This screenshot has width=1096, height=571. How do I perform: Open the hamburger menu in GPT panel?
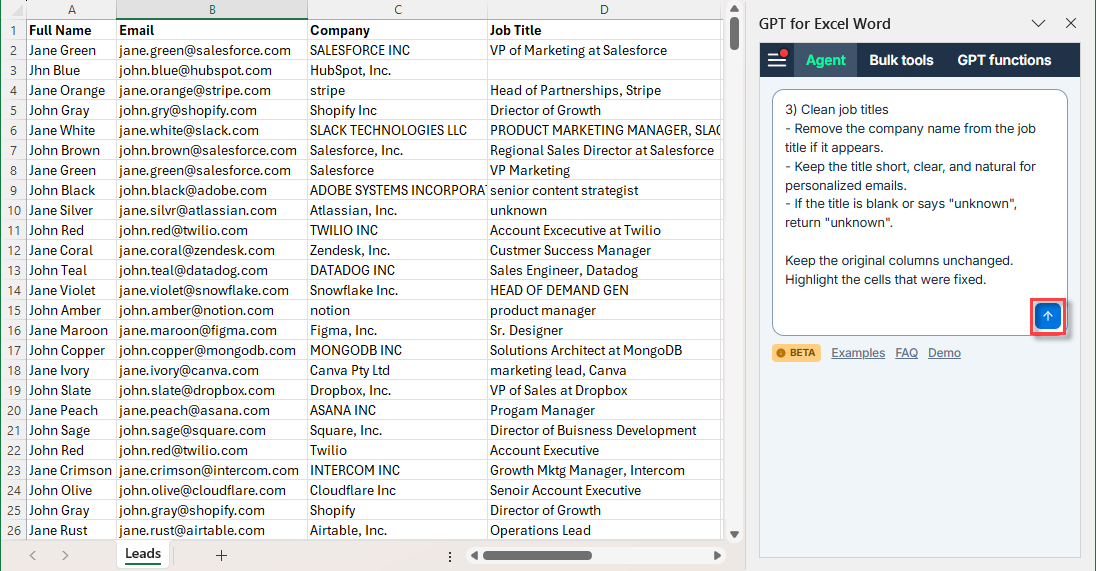(x=777, y=59)
